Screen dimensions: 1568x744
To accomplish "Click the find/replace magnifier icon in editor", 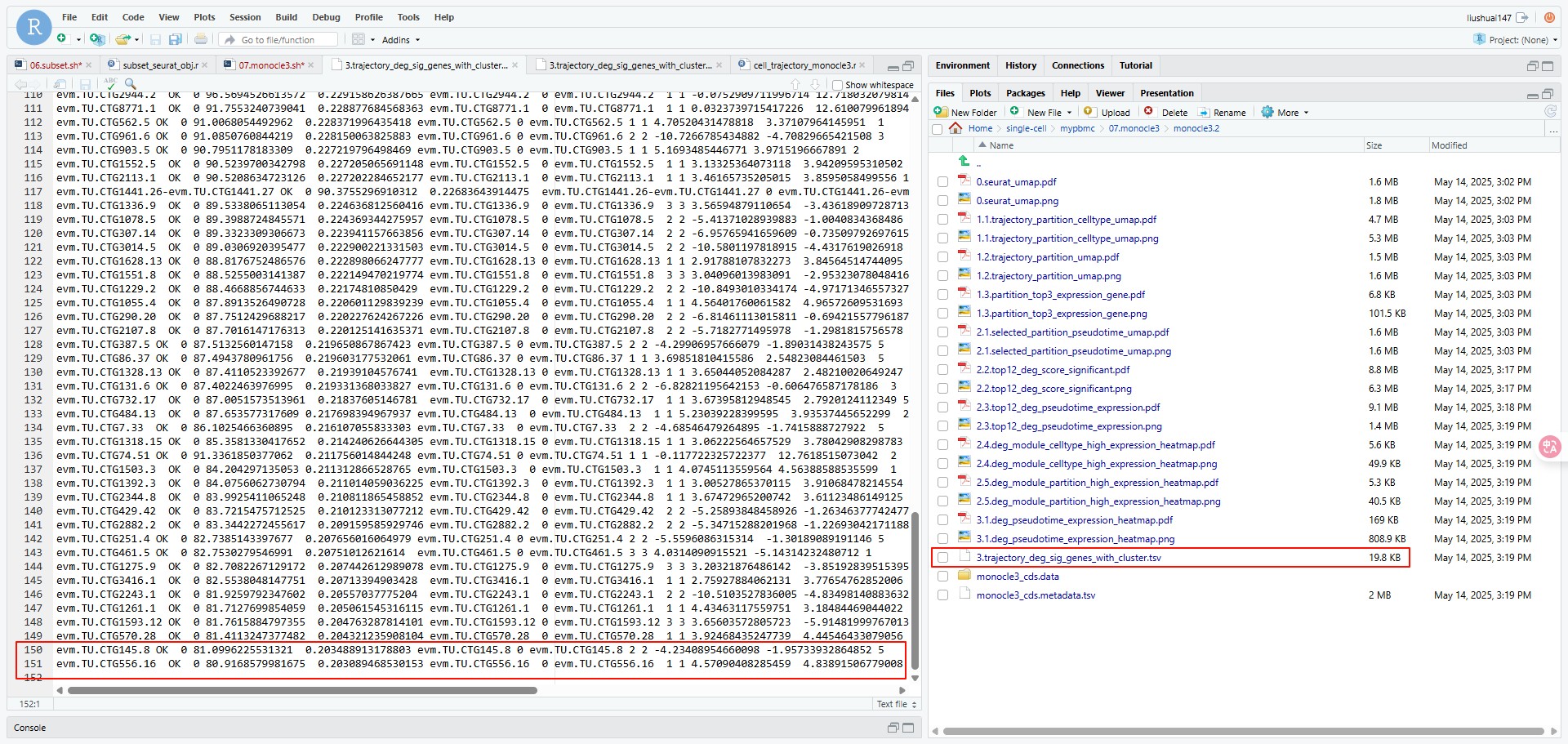I will pyautogui.click(x=130, y=83).
